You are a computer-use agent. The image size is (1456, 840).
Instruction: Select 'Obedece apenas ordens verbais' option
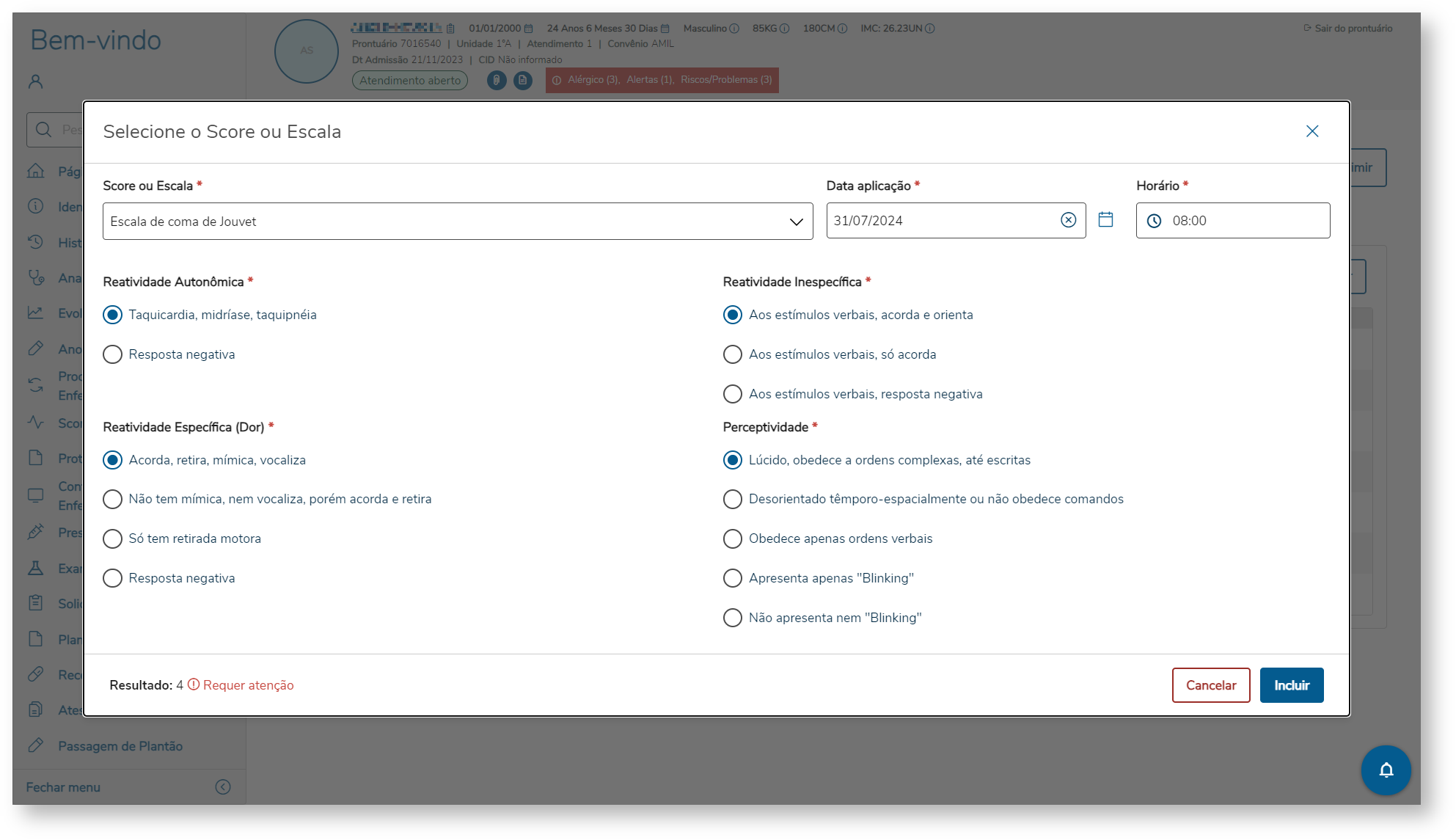tap(732, 538)
